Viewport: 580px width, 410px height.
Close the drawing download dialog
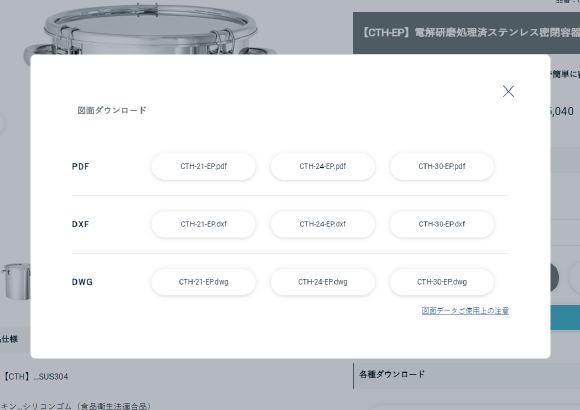pos(508,91)
